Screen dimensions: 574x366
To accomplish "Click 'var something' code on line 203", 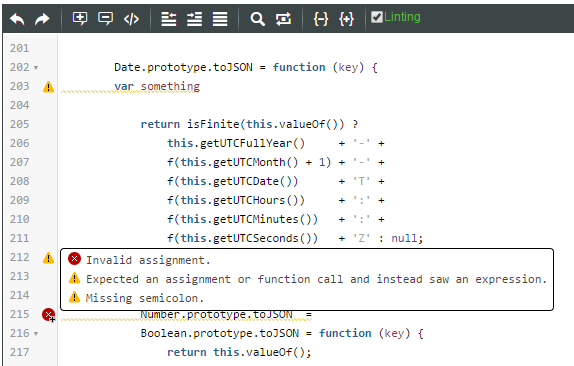I will 157,86.
